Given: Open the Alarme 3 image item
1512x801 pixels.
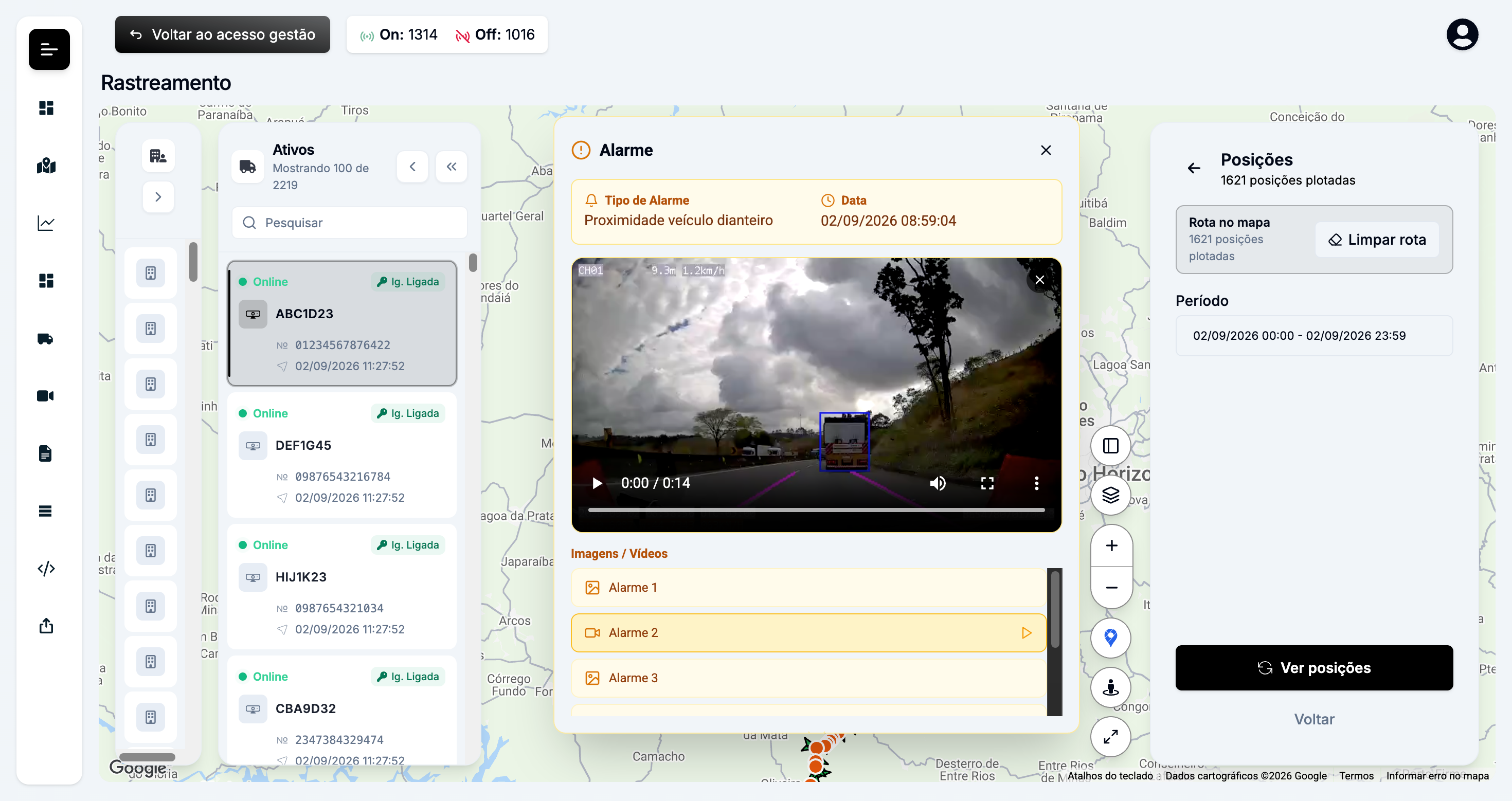Looking at the screenshot, I should click(x=808, y=678).
